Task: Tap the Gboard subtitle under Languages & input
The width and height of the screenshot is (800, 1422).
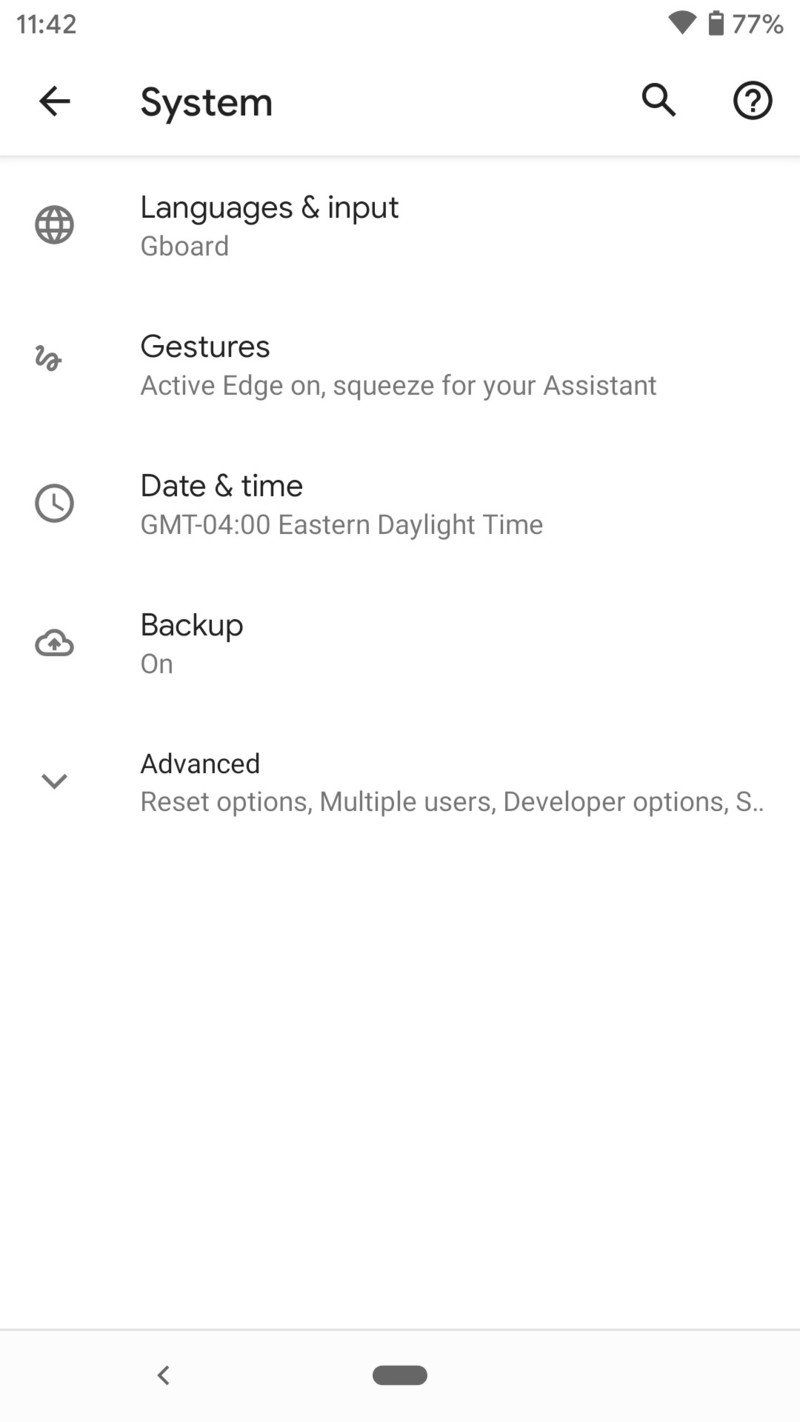Action: [x=184, y=246]
